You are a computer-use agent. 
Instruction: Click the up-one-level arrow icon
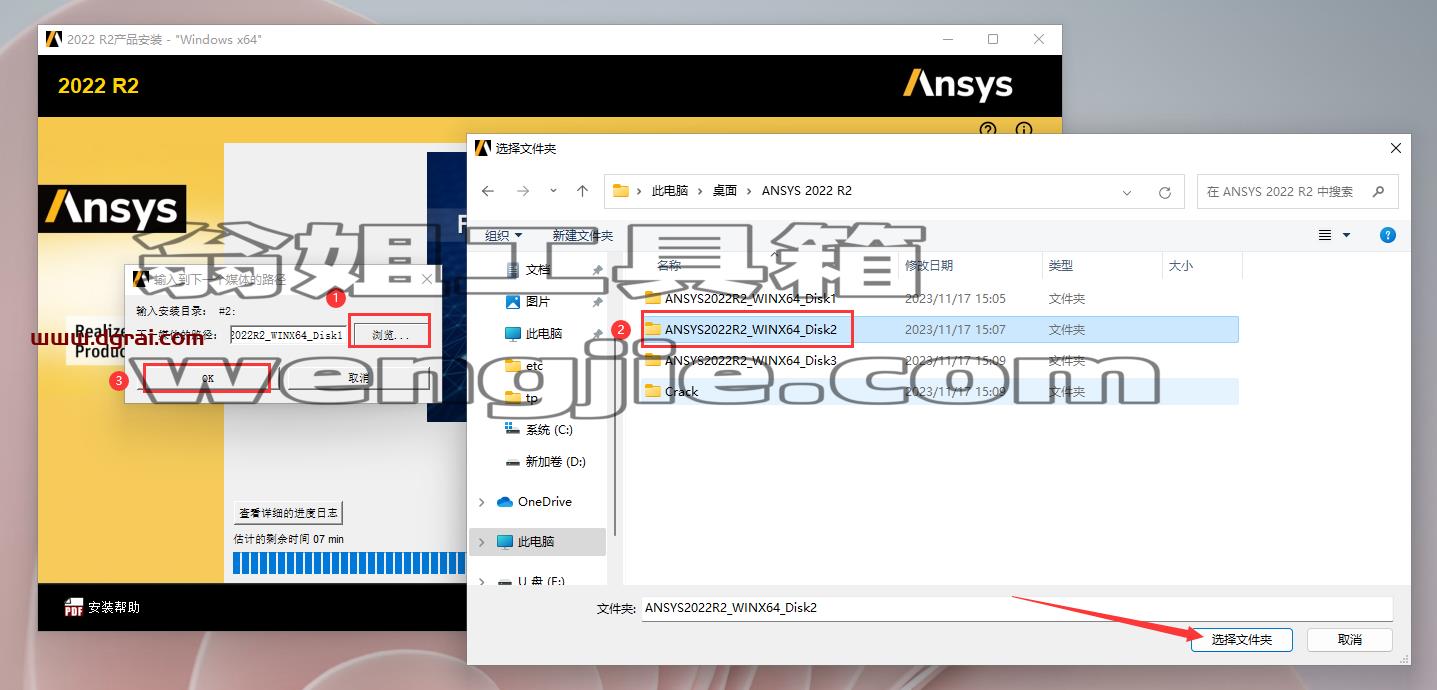[x=583, y=191]
